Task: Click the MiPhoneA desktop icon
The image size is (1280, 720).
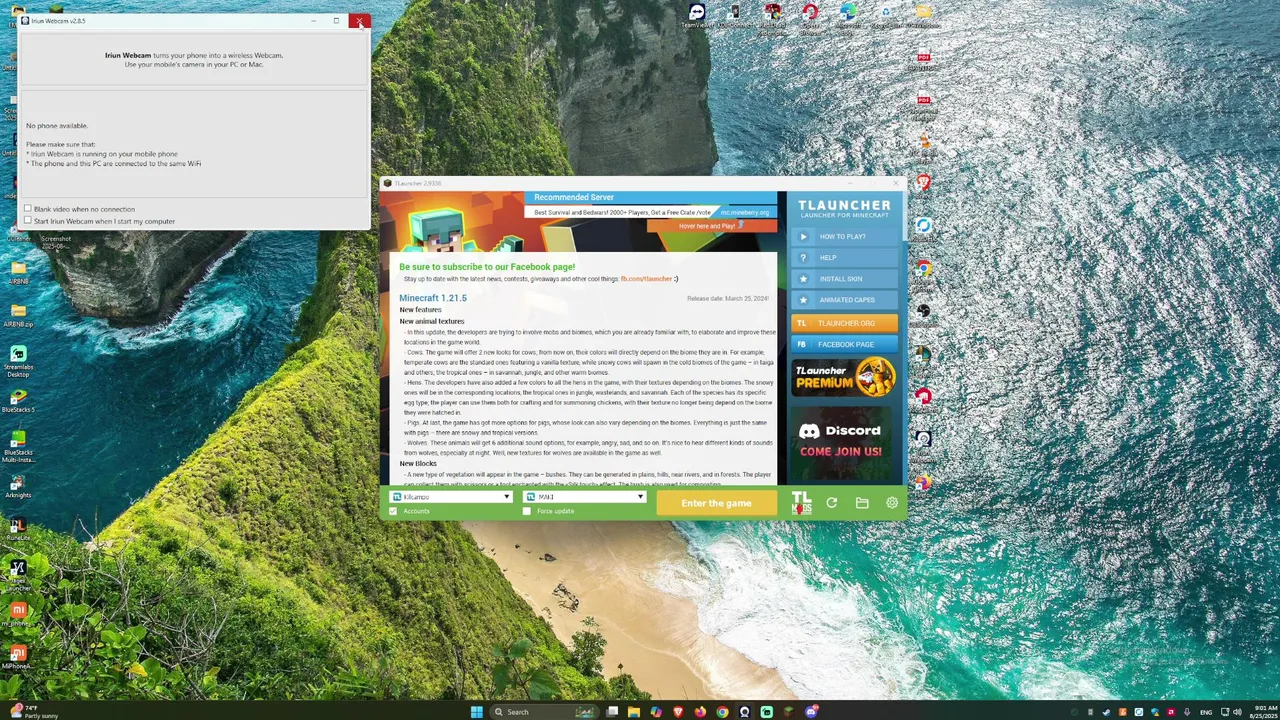Action: (x=17, y=657)
